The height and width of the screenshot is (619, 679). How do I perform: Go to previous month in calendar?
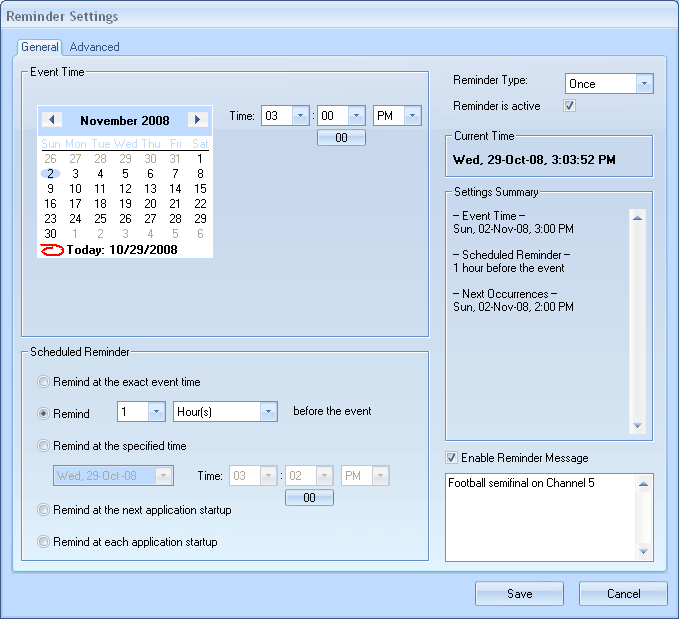(x=52, y=120)
